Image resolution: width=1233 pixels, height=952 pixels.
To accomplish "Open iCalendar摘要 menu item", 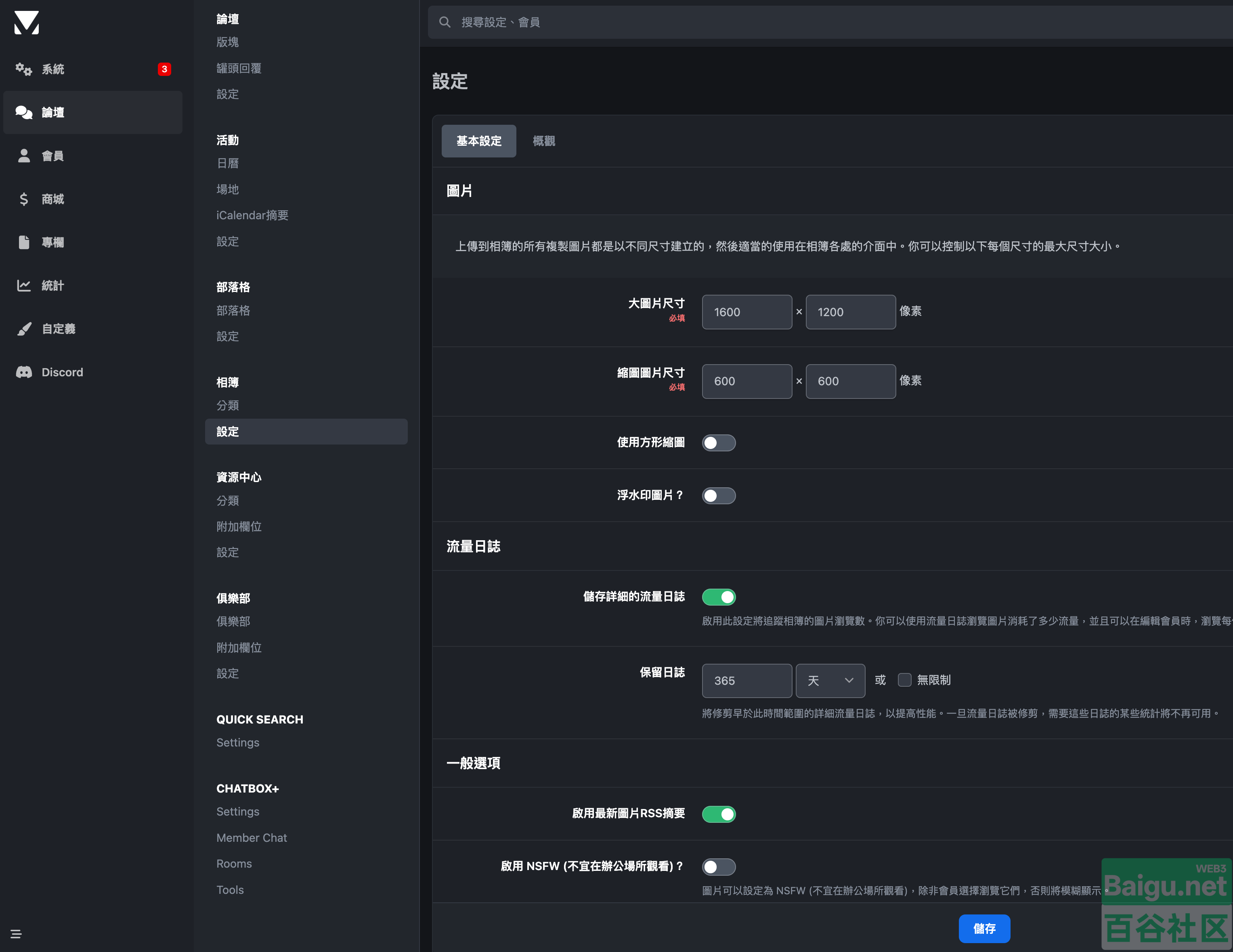I will pos(252,216).
